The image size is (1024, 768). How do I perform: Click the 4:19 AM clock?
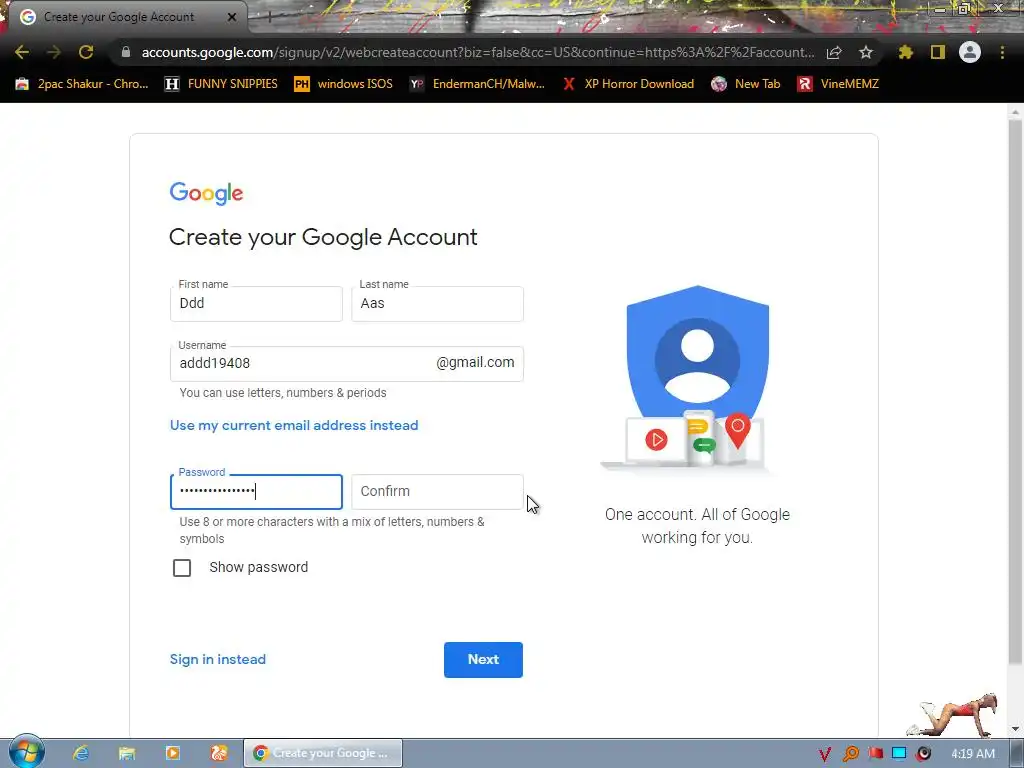click(973, 754)
